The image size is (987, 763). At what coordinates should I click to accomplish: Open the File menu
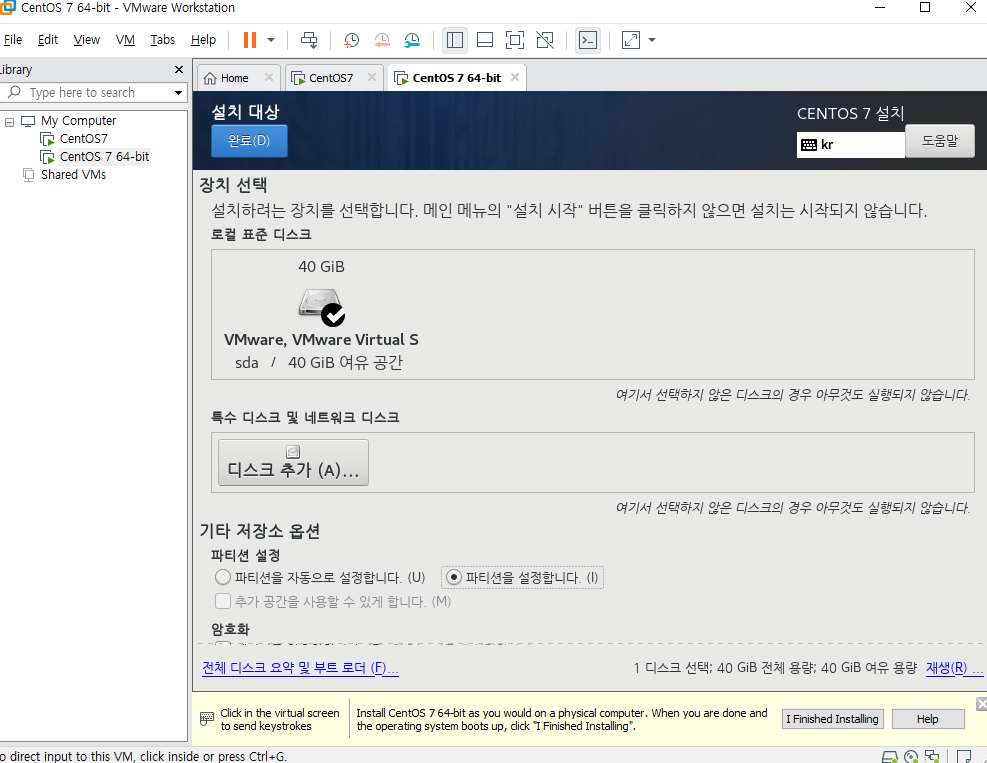click(x=13, y=40)
